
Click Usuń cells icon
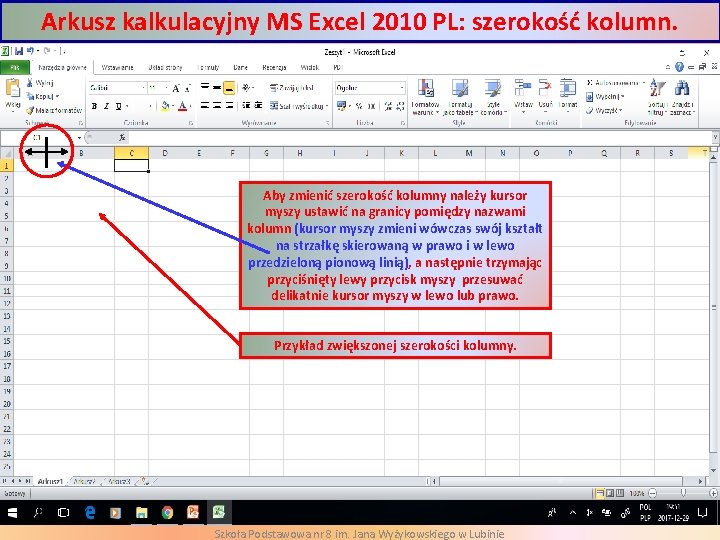pos(545,88)
